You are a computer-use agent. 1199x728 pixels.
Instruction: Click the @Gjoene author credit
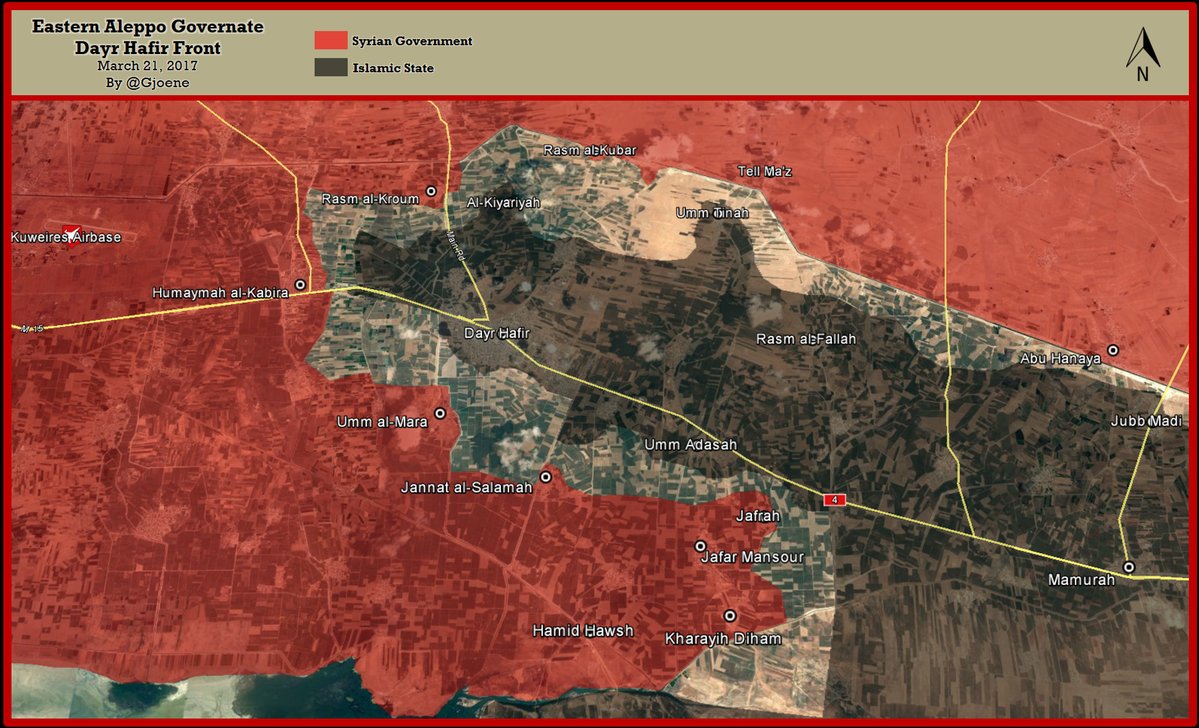click(x=147, y=82)
